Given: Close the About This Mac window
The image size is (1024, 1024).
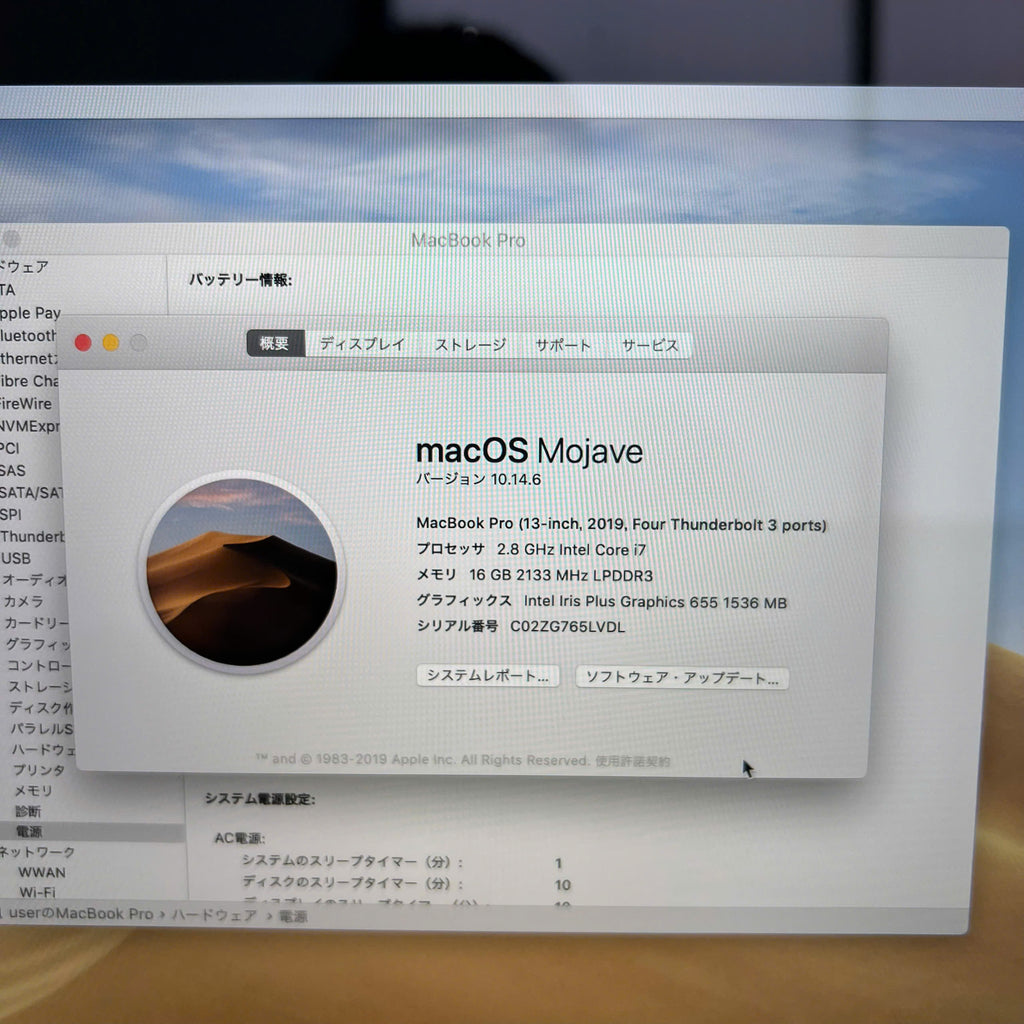Looking at the screenshot, I should 83,342.
